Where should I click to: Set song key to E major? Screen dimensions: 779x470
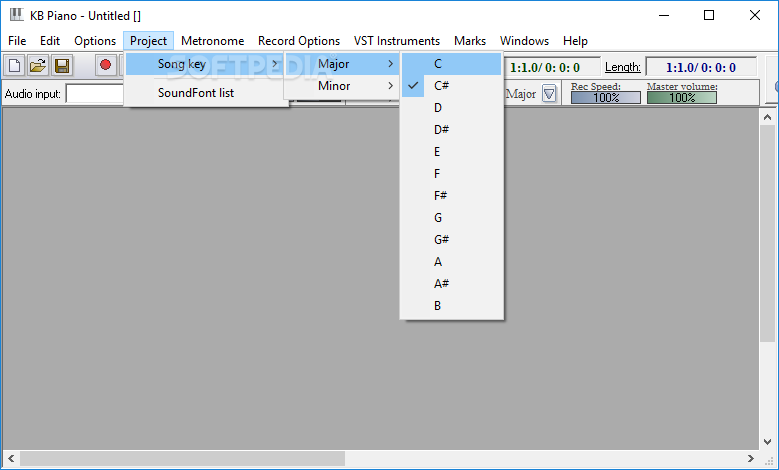pos(452,152)
